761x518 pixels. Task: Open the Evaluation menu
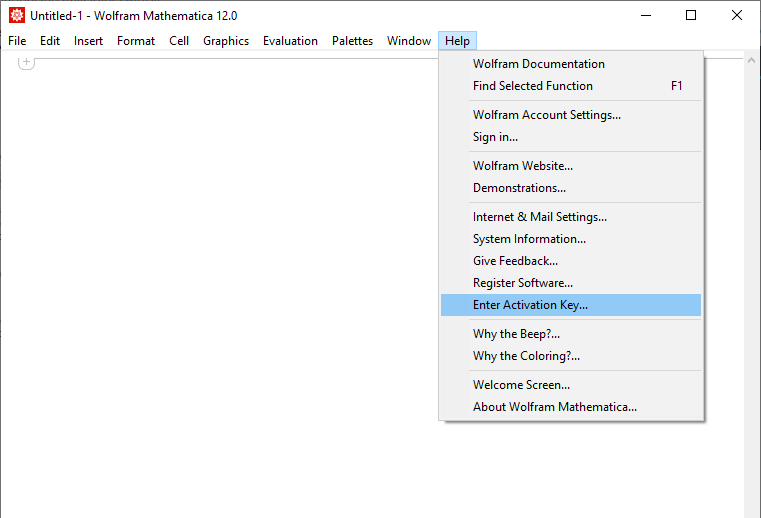290,41
